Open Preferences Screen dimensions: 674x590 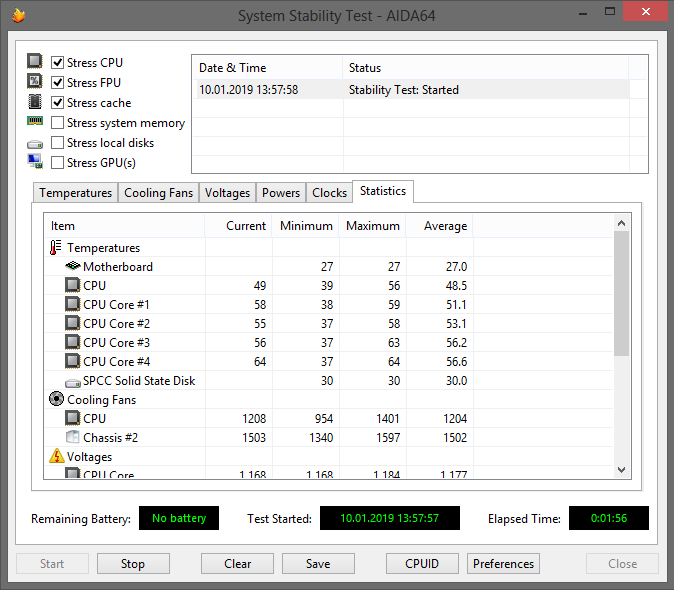pos(503,563)
